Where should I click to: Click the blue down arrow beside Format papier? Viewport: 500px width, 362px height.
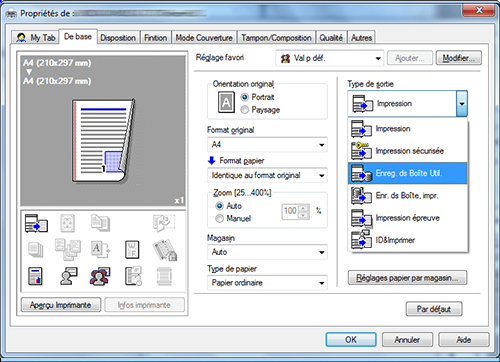coord(212,161)
